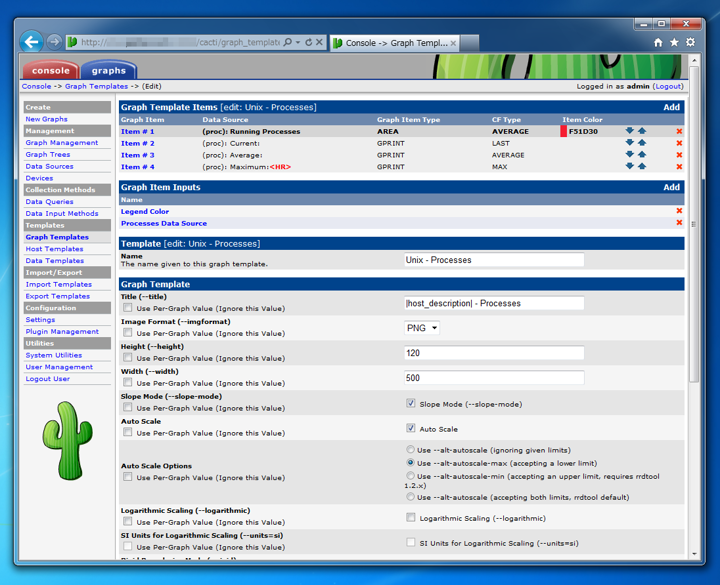Screen dimensions: 720x585
Task: Open browser favorites star icon
Action: pyautogui.click(x=674, y=43)
